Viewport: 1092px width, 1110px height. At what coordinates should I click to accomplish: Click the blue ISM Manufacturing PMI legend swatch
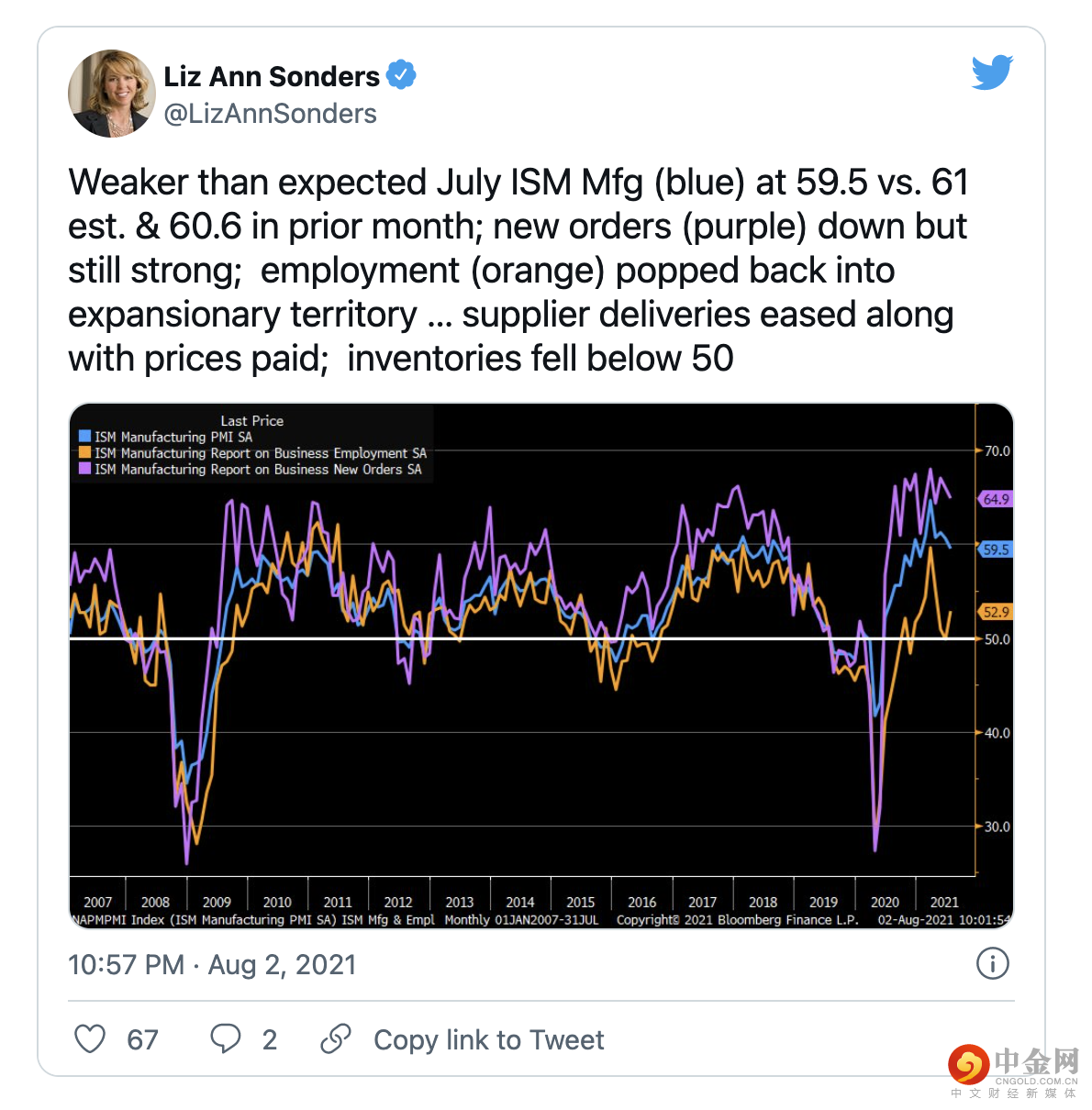pos(85,437)
